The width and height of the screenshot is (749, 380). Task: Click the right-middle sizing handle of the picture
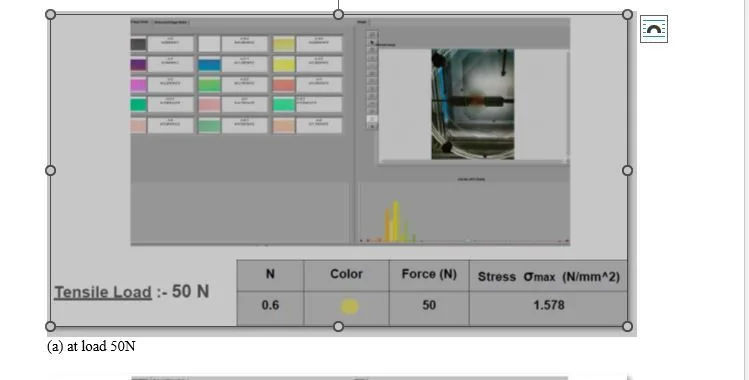628,170
